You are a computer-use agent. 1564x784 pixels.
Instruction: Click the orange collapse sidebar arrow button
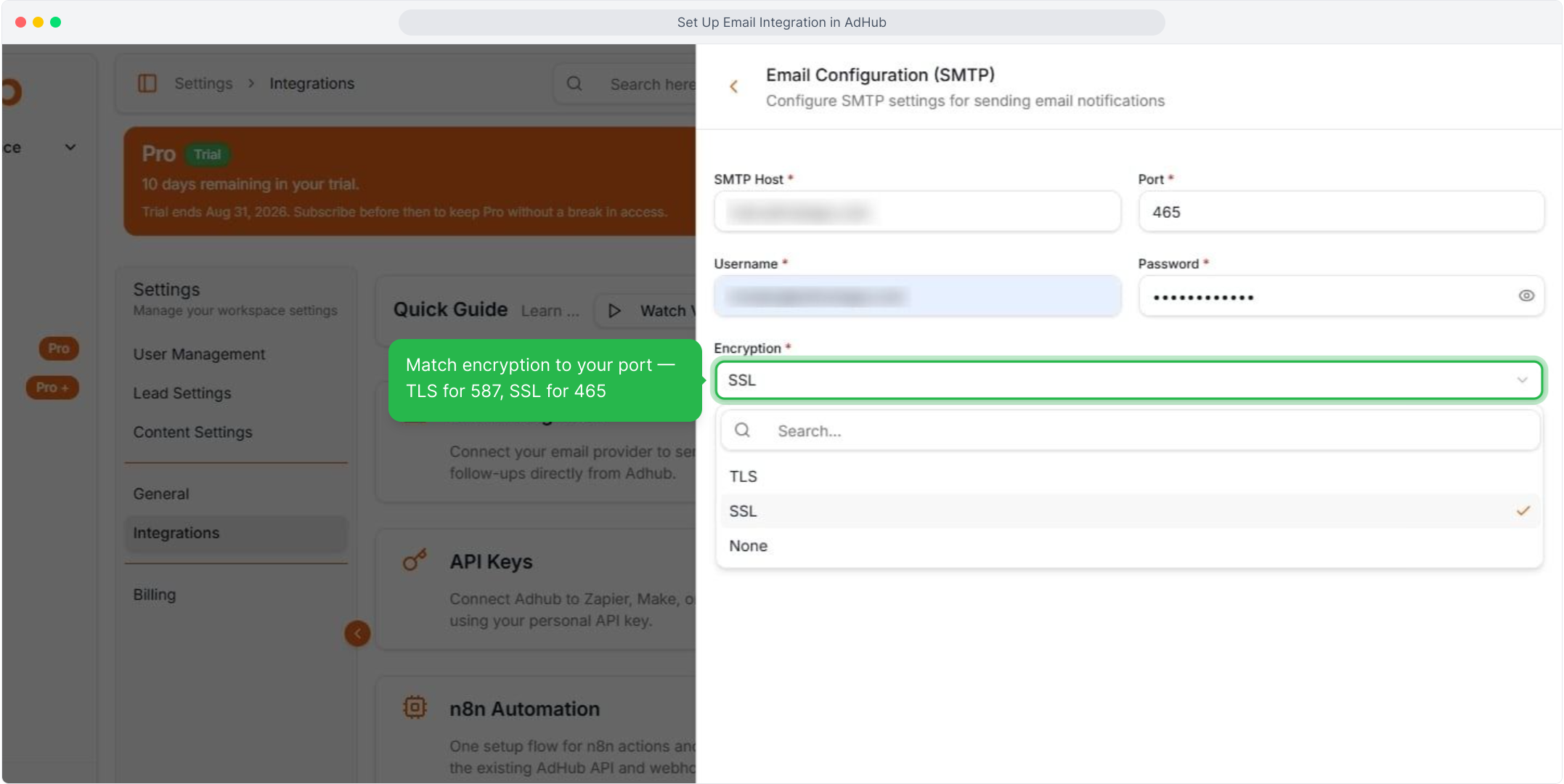coord(357,634)
